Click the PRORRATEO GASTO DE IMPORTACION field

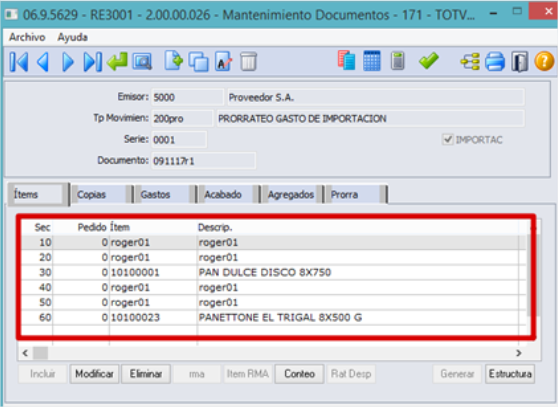click(370, 118)
